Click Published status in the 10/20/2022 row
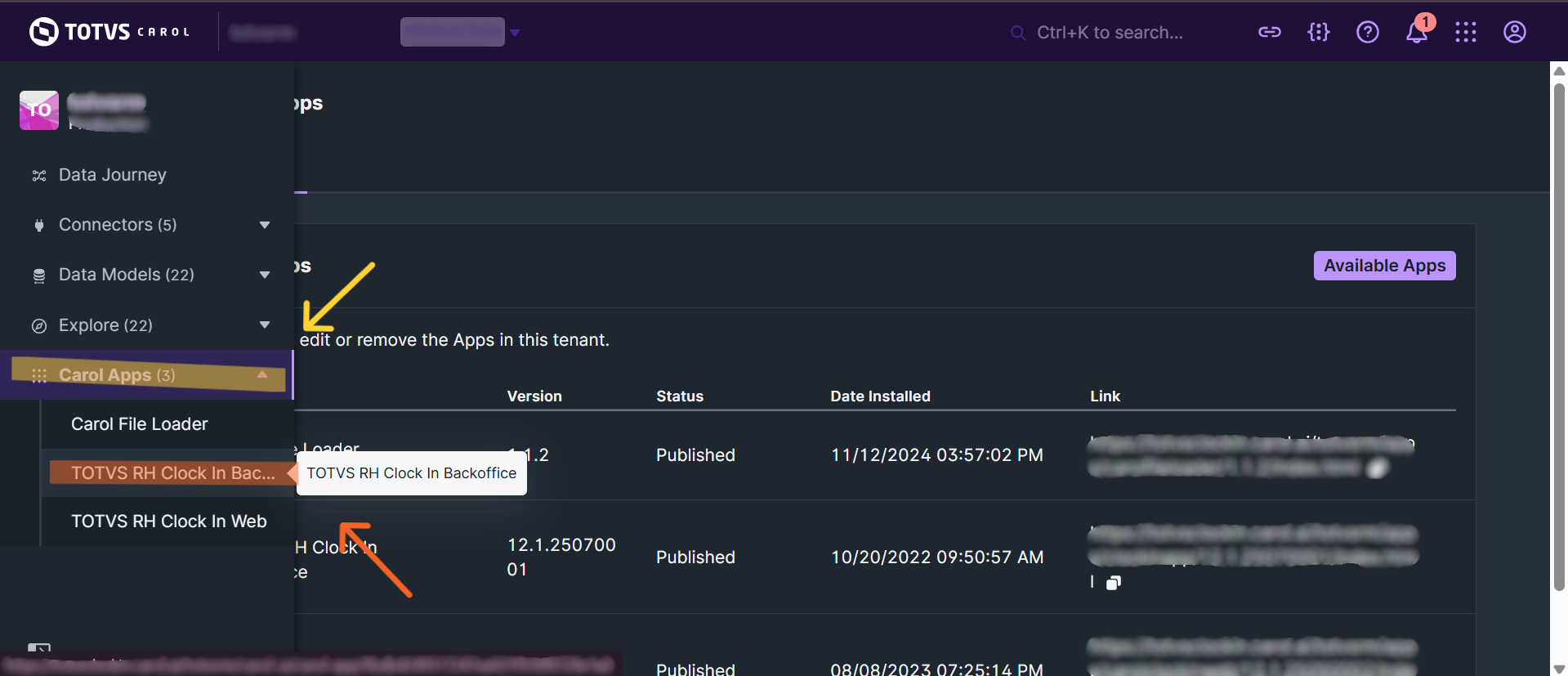Screen dimensions: 1568x676 tap(695, 557)
